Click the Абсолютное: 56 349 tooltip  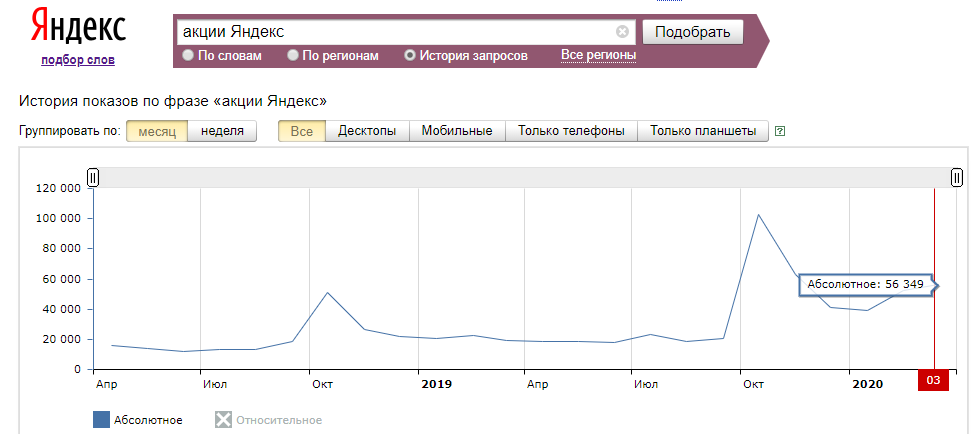point(866,285)
